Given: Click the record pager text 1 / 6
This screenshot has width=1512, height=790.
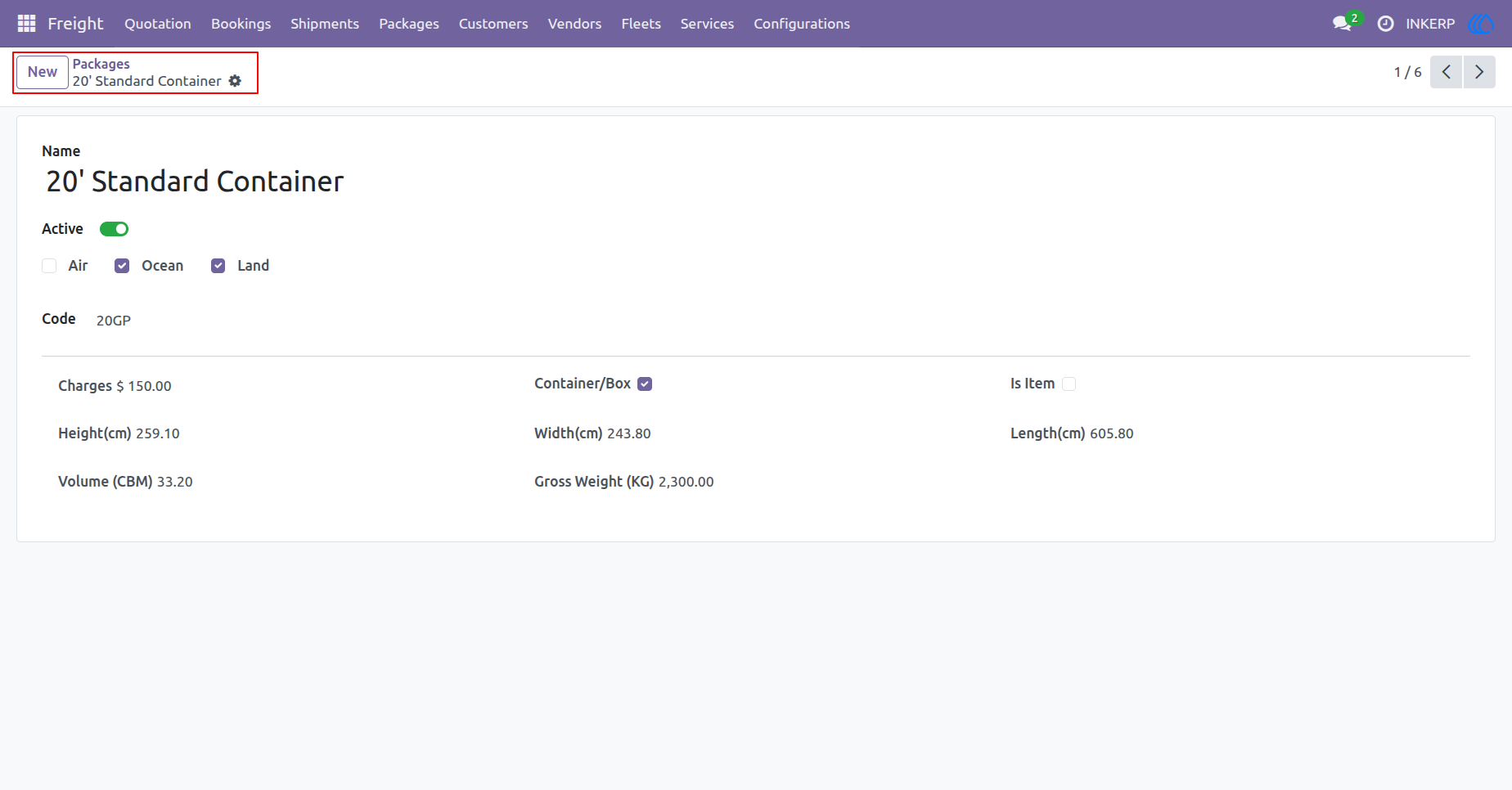Looking at the screenshot, I should 1407,72.
